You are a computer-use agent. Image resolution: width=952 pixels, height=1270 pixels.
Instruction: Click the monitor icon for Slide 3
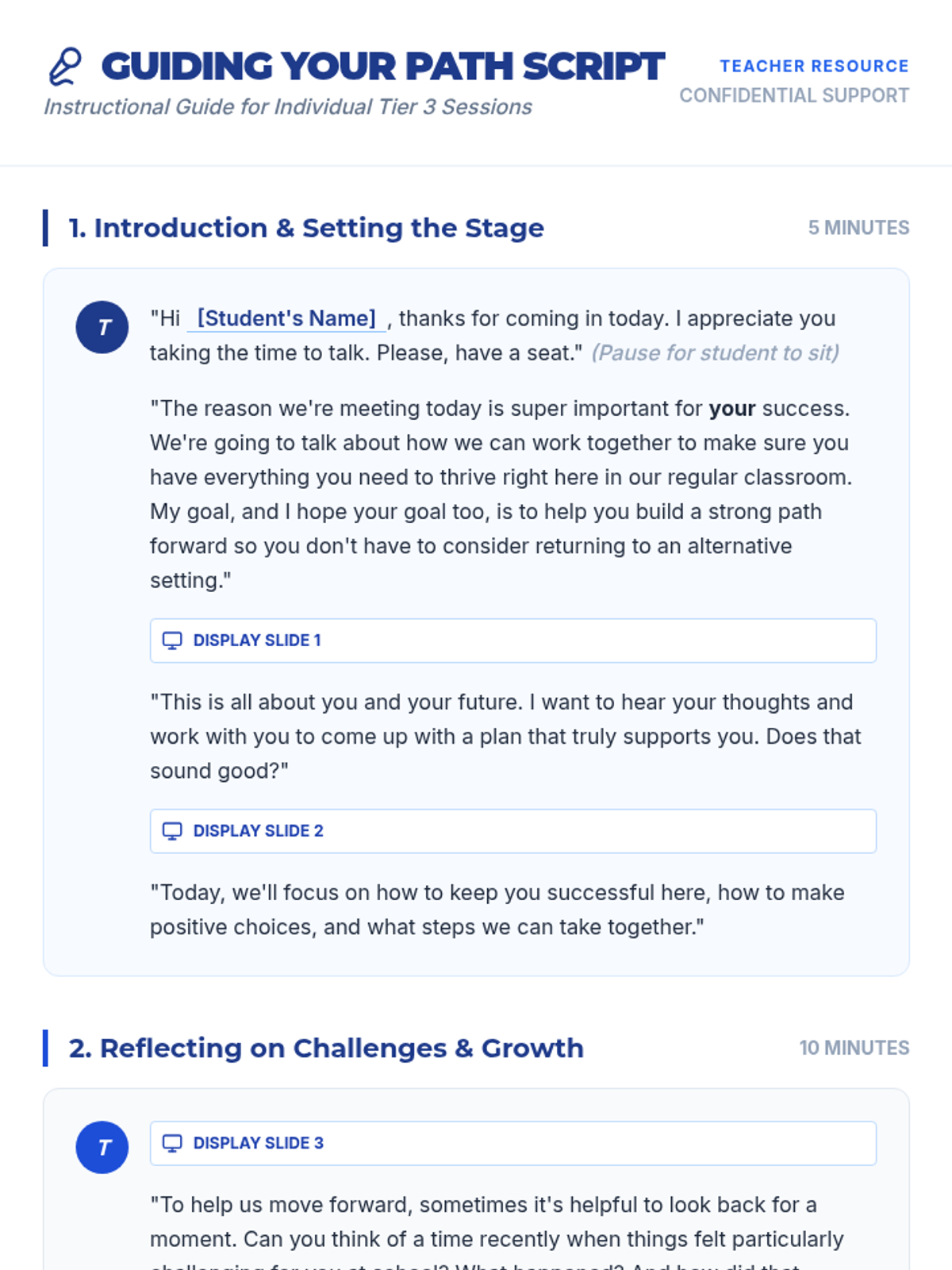coord(172,1143)
